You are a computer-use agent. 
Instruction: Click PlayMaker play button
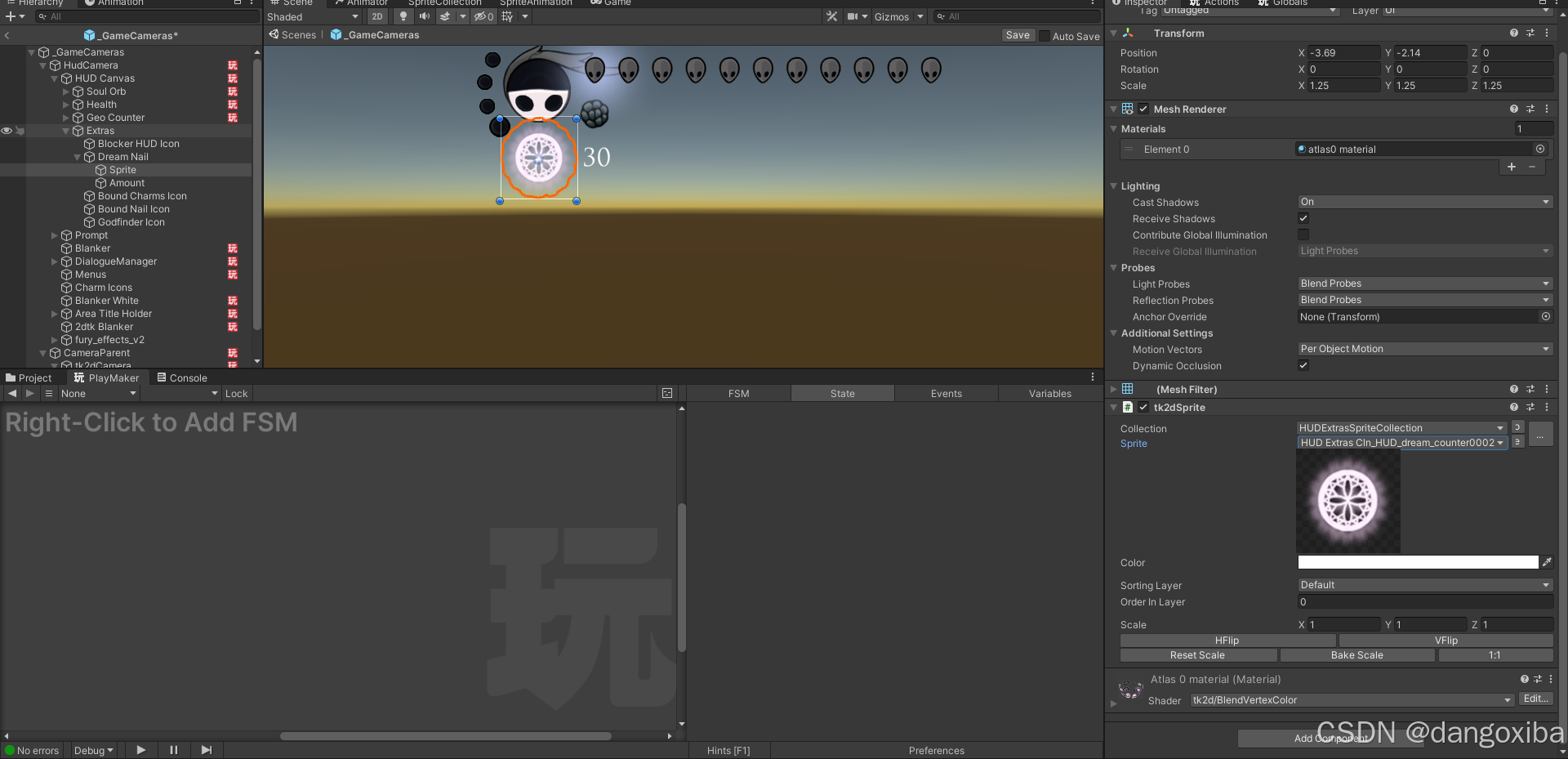(x=141, y=750)
